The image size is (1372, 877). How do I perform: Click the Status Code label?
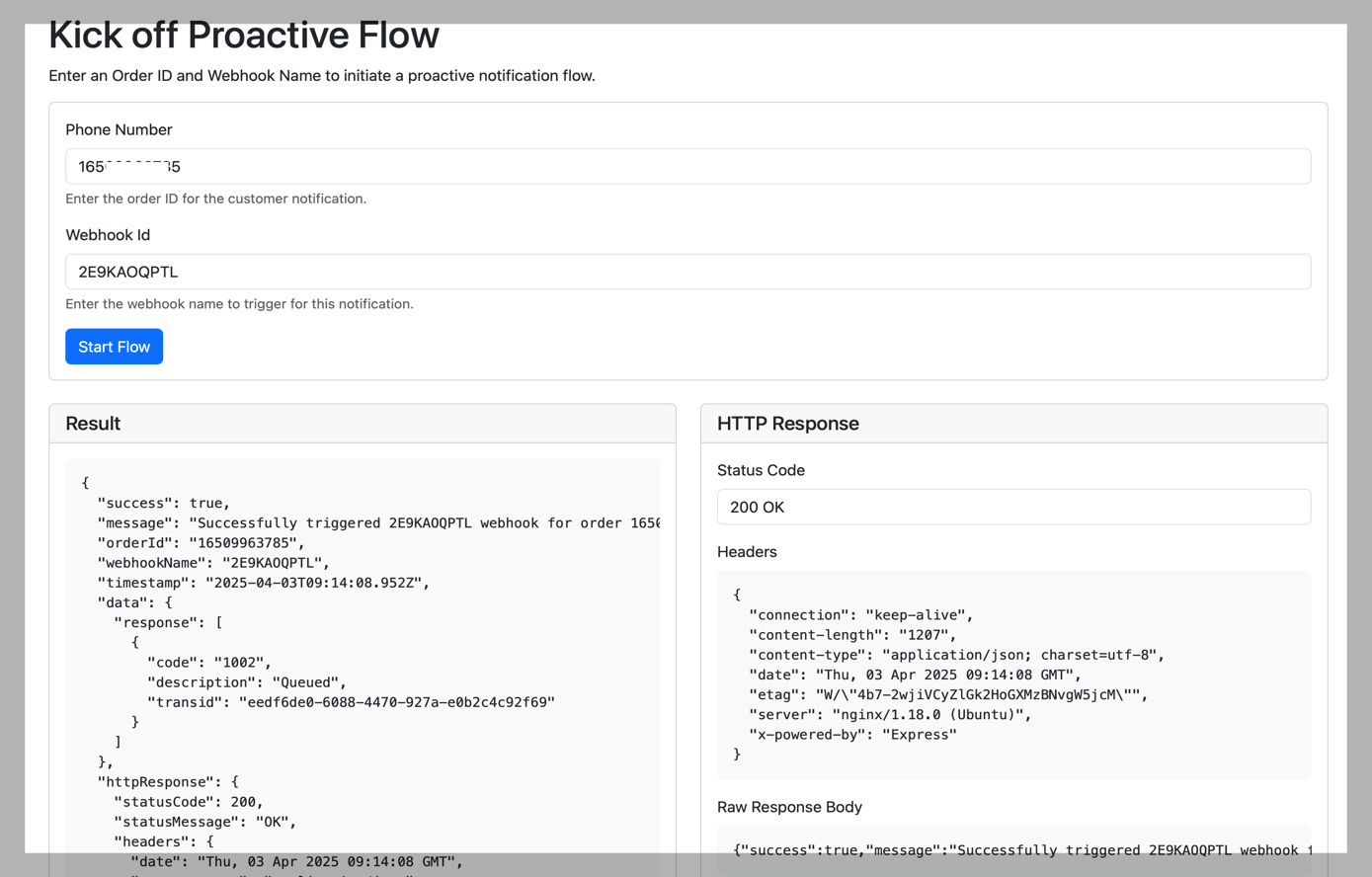point(761,470)
